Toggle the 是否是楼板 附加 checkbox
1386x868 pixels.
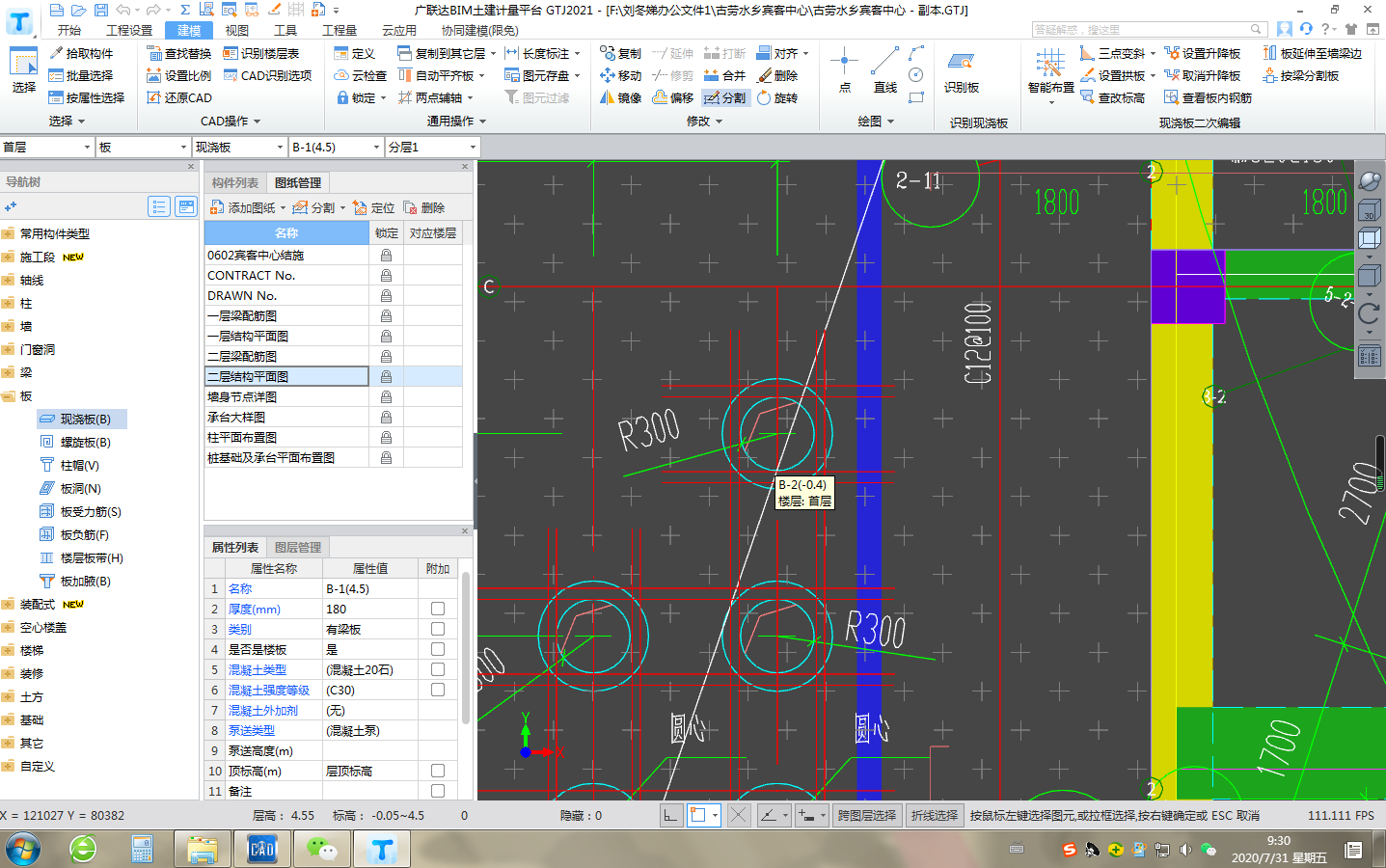coord(438,649)
